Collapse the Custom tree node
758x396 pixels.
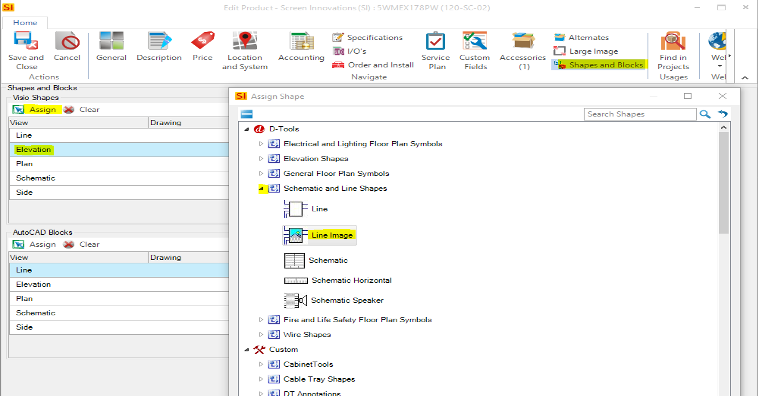(x=247, y=350)
